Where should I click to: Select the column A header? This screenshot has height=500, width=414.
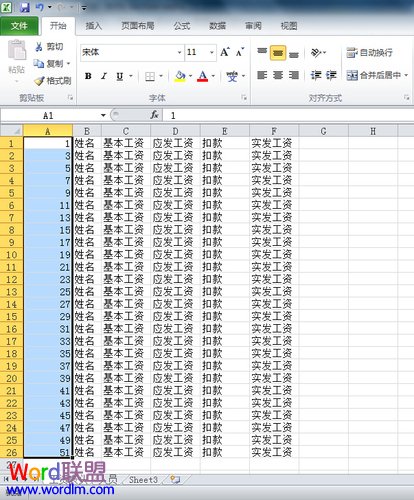[48, 131]
